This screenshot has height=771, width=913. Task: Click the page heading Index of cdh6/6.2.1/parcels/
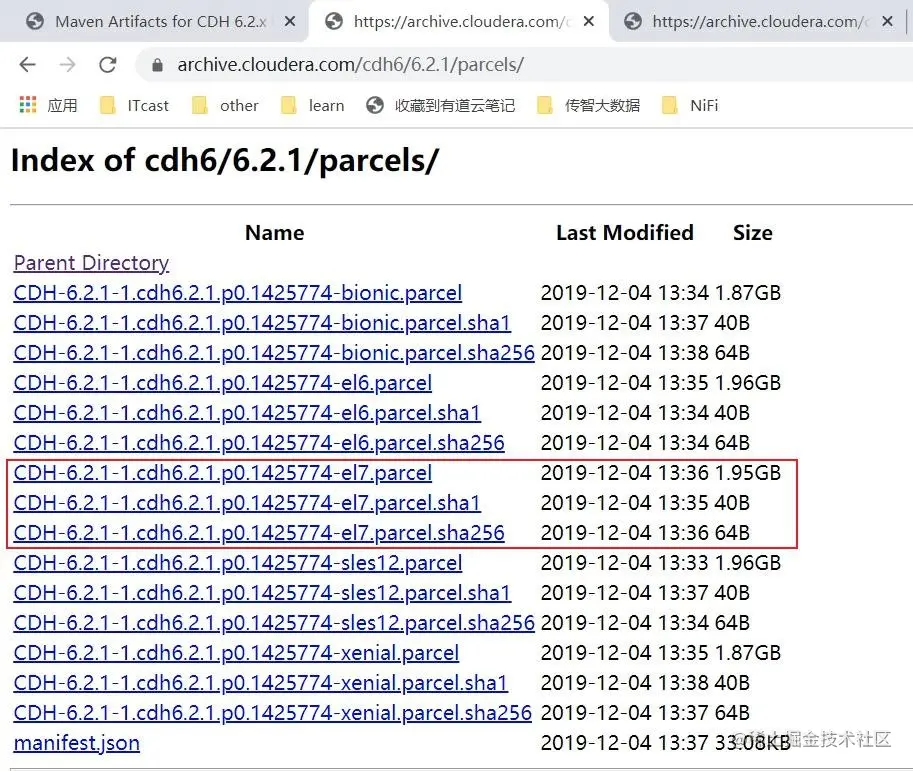[225, 160]
